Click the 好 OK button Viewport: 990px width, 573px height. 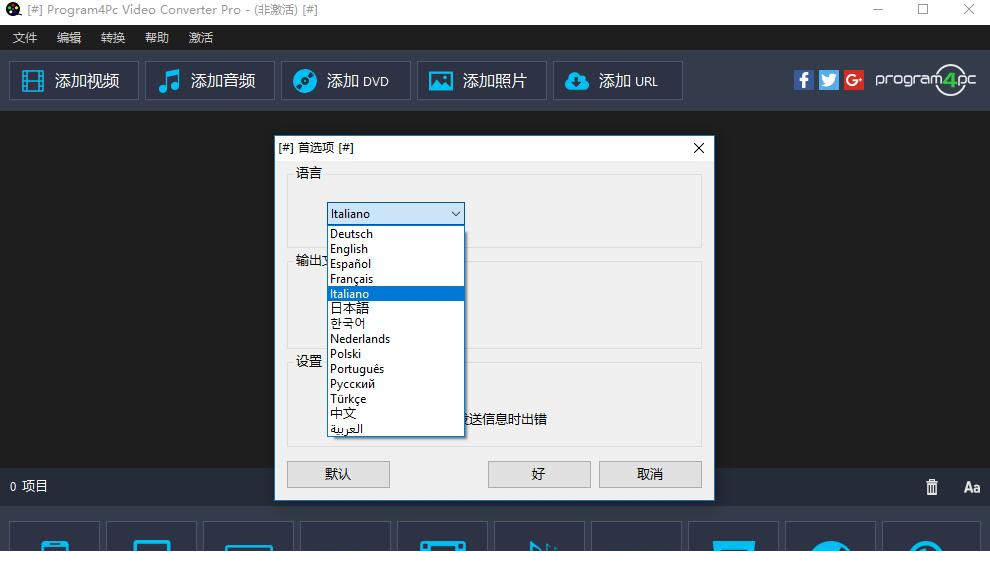(x=539, y=474)
